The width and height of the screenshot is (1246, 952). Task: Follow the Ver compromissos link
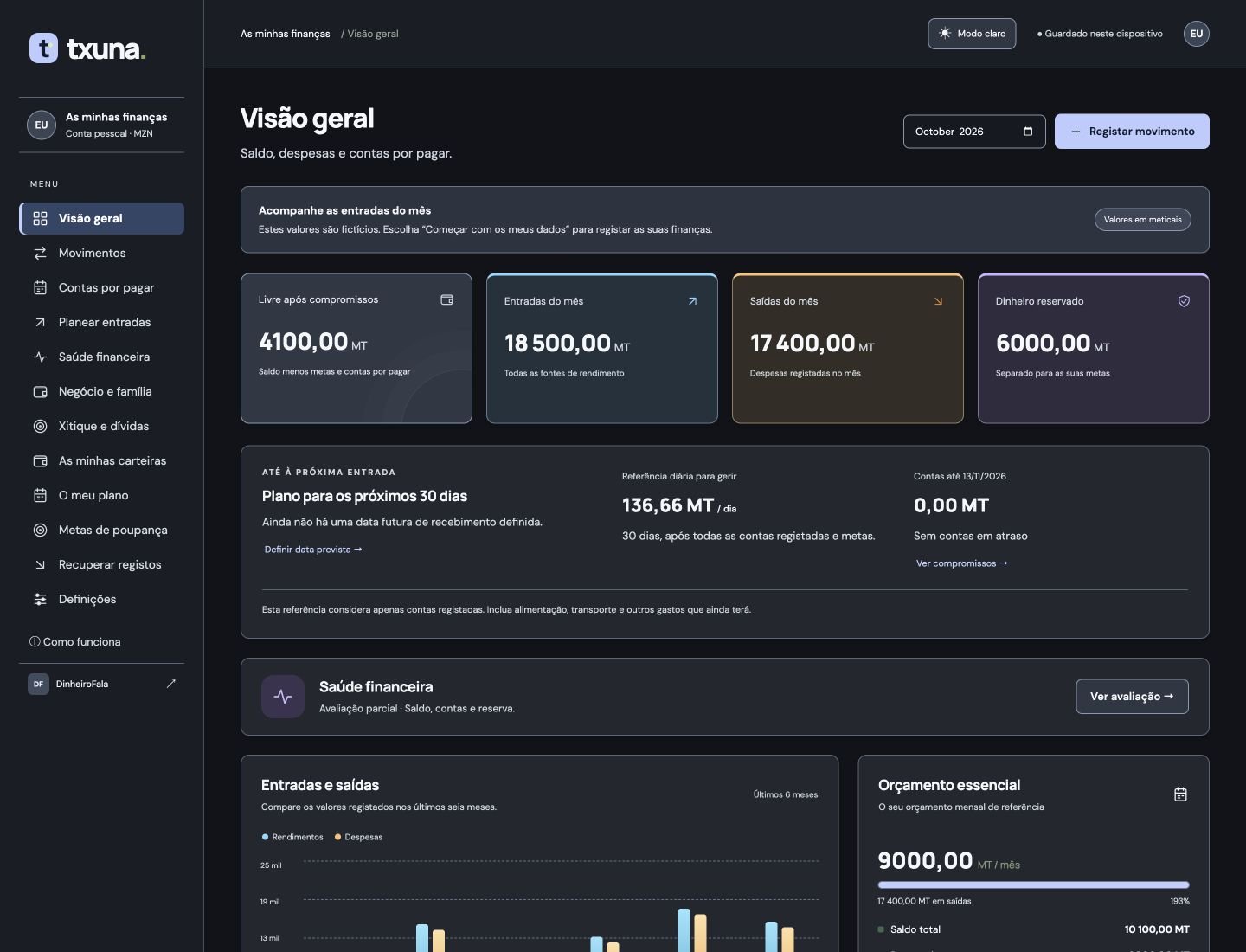[x=962, y=563]
